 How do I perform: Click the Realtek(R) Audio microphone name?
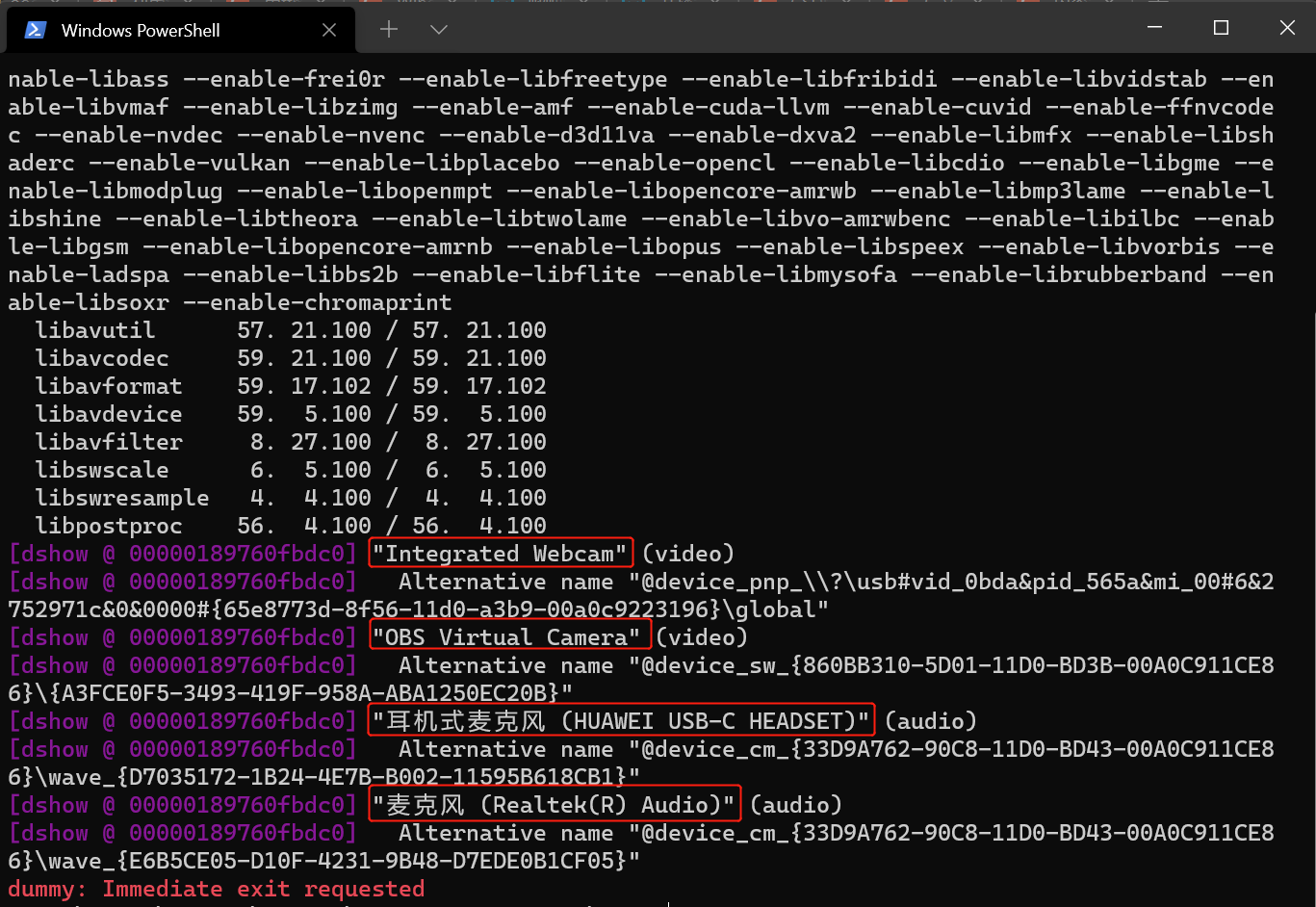554,805
